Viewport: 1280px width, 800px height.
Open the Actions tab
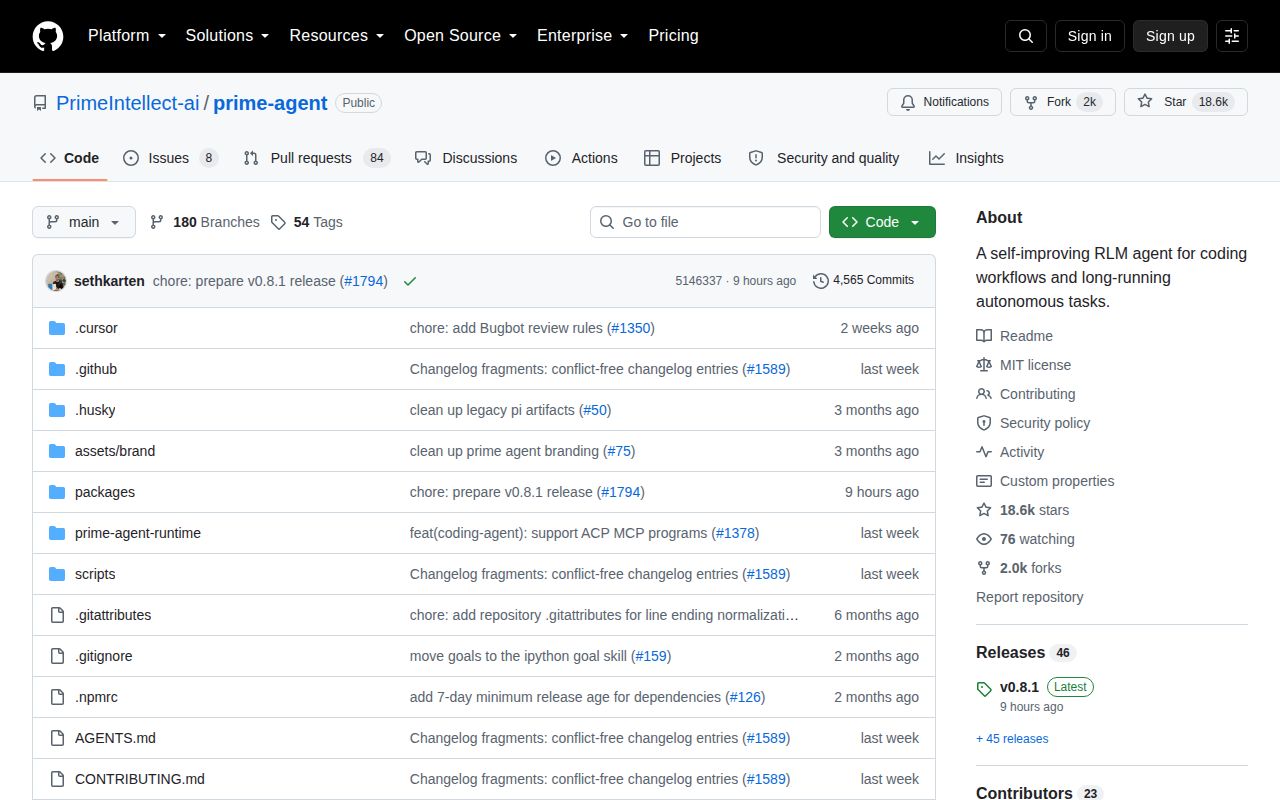point(581,158)
